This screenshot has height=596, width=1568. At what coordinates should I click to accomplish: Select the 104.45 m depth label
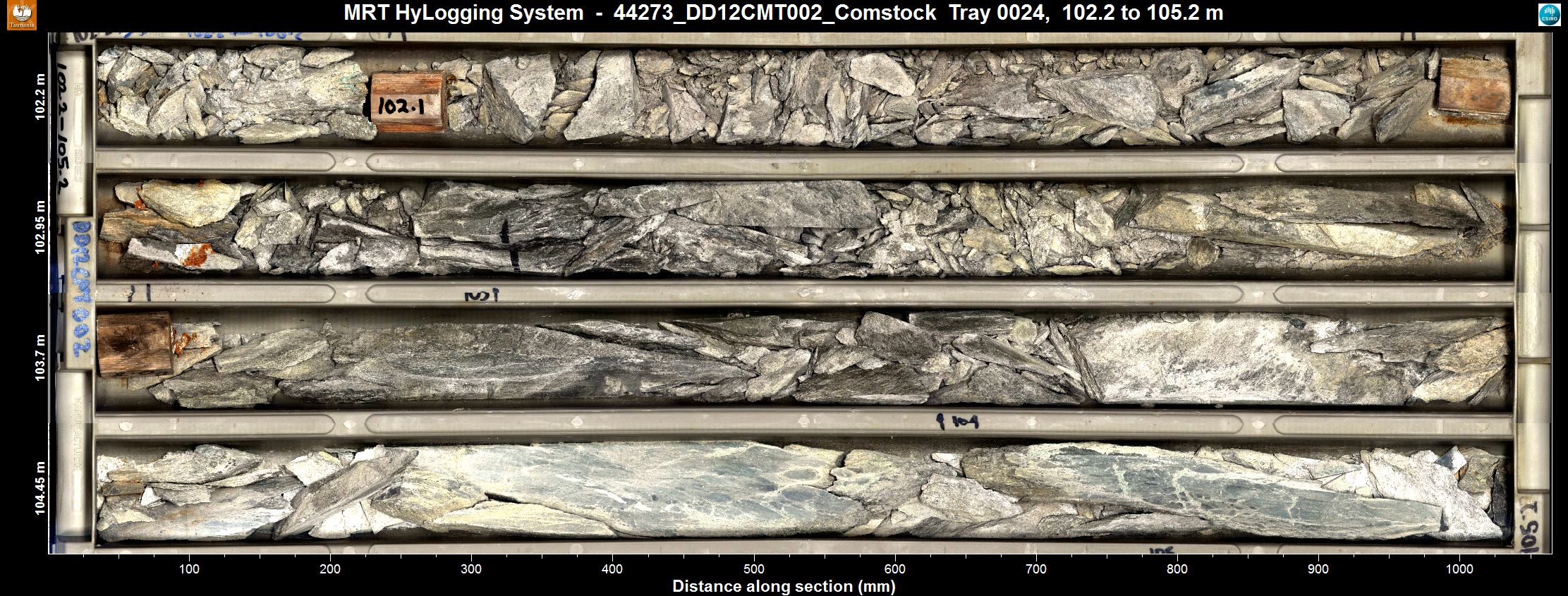41,488
